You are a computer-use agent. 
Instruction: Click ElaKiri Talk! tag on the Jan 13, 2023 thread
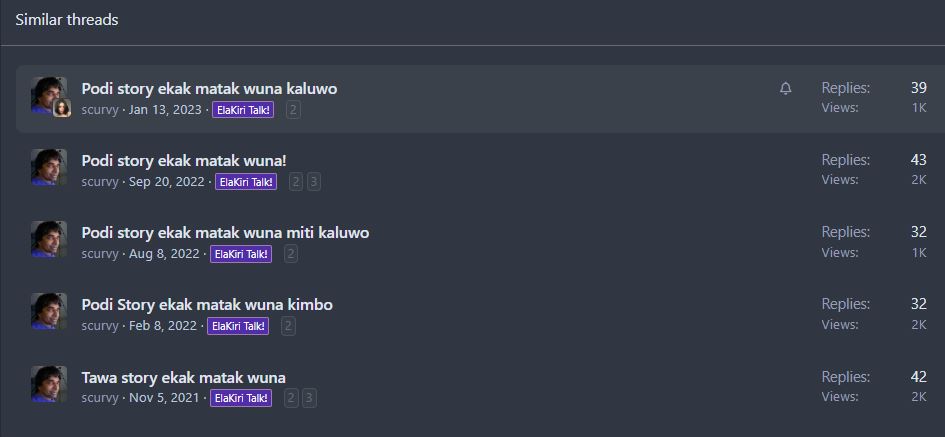243,110
